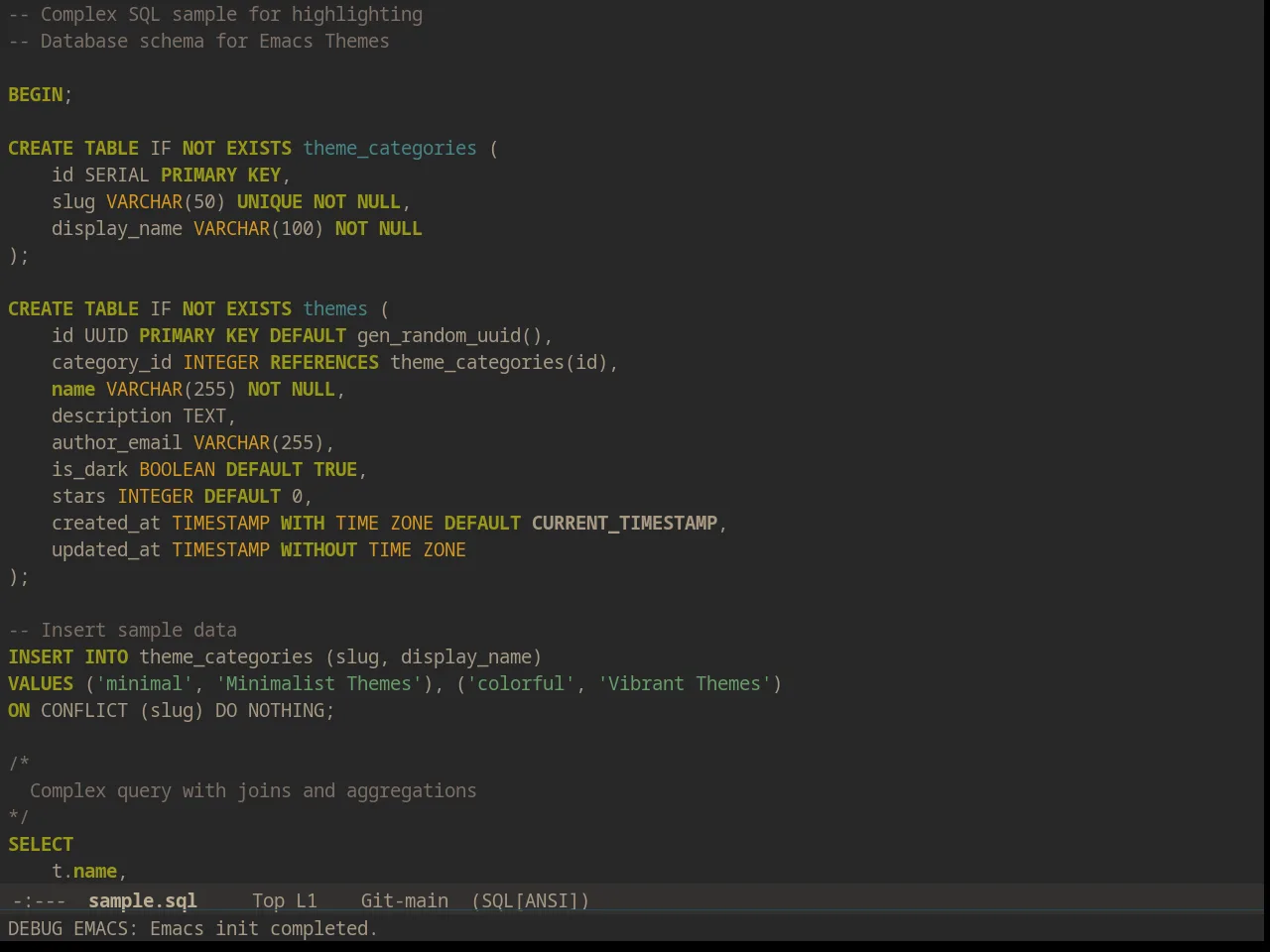Click the UUID type on themes id line

pyautogui.click(x=106, y=335)
